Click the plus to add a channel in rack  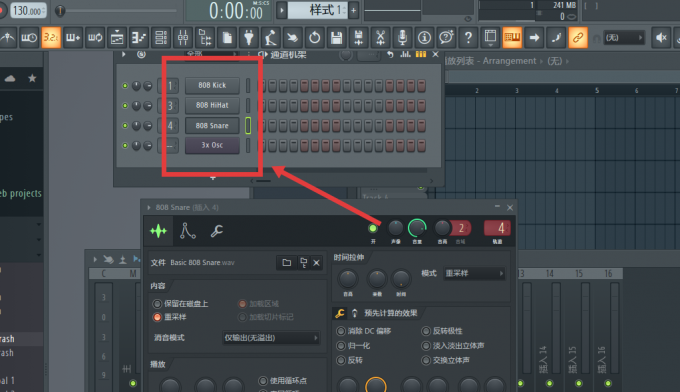click(213, 178)
